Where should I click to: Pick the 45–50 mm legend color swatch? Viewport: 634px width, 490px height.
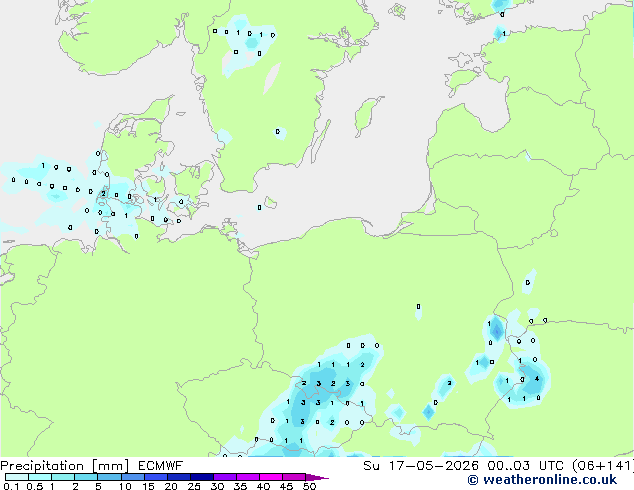click(x=294, y=477)
